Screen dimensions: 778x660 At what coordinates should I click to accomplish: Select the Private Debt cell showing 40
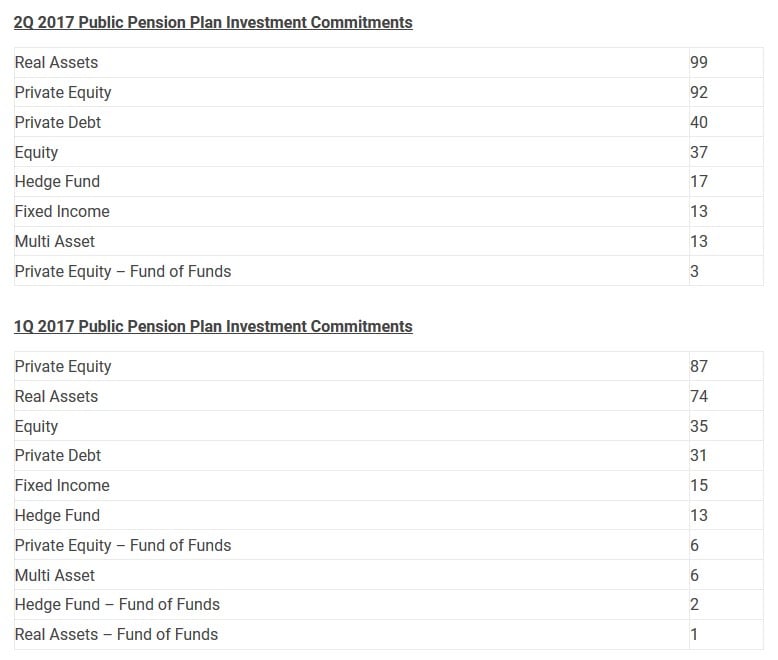699,122
